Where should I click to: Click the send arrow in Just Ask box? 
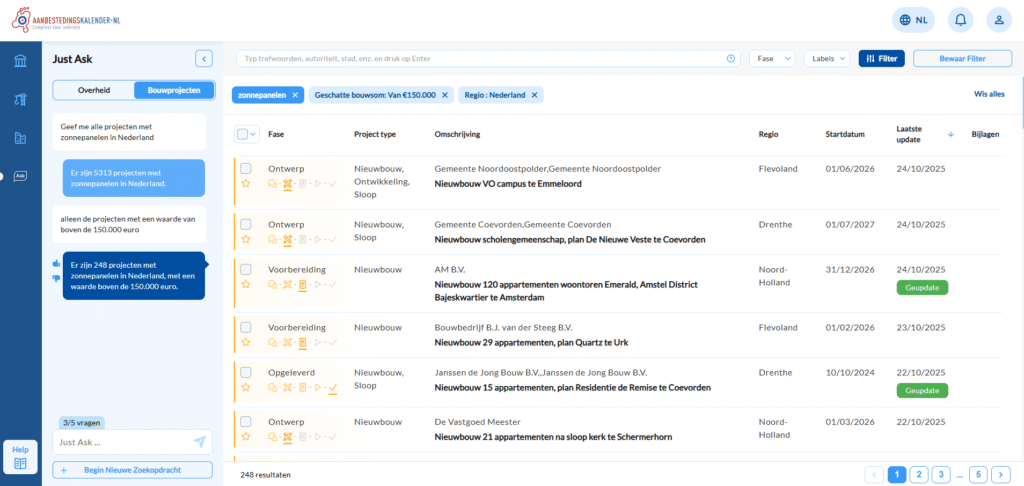click(x=200, y=441)
